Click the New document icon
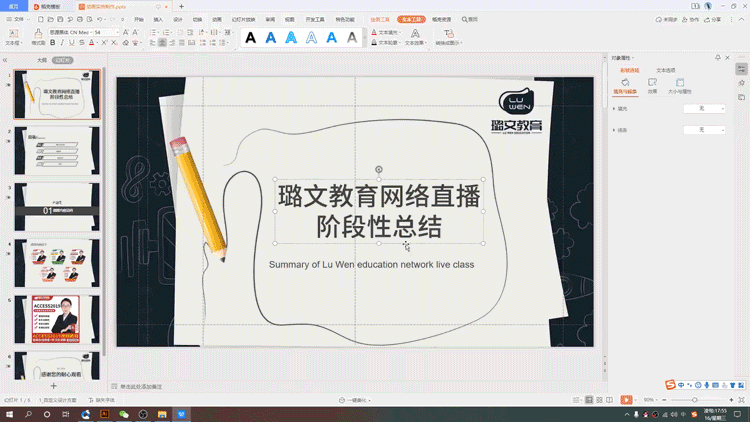 pos(41,20)
